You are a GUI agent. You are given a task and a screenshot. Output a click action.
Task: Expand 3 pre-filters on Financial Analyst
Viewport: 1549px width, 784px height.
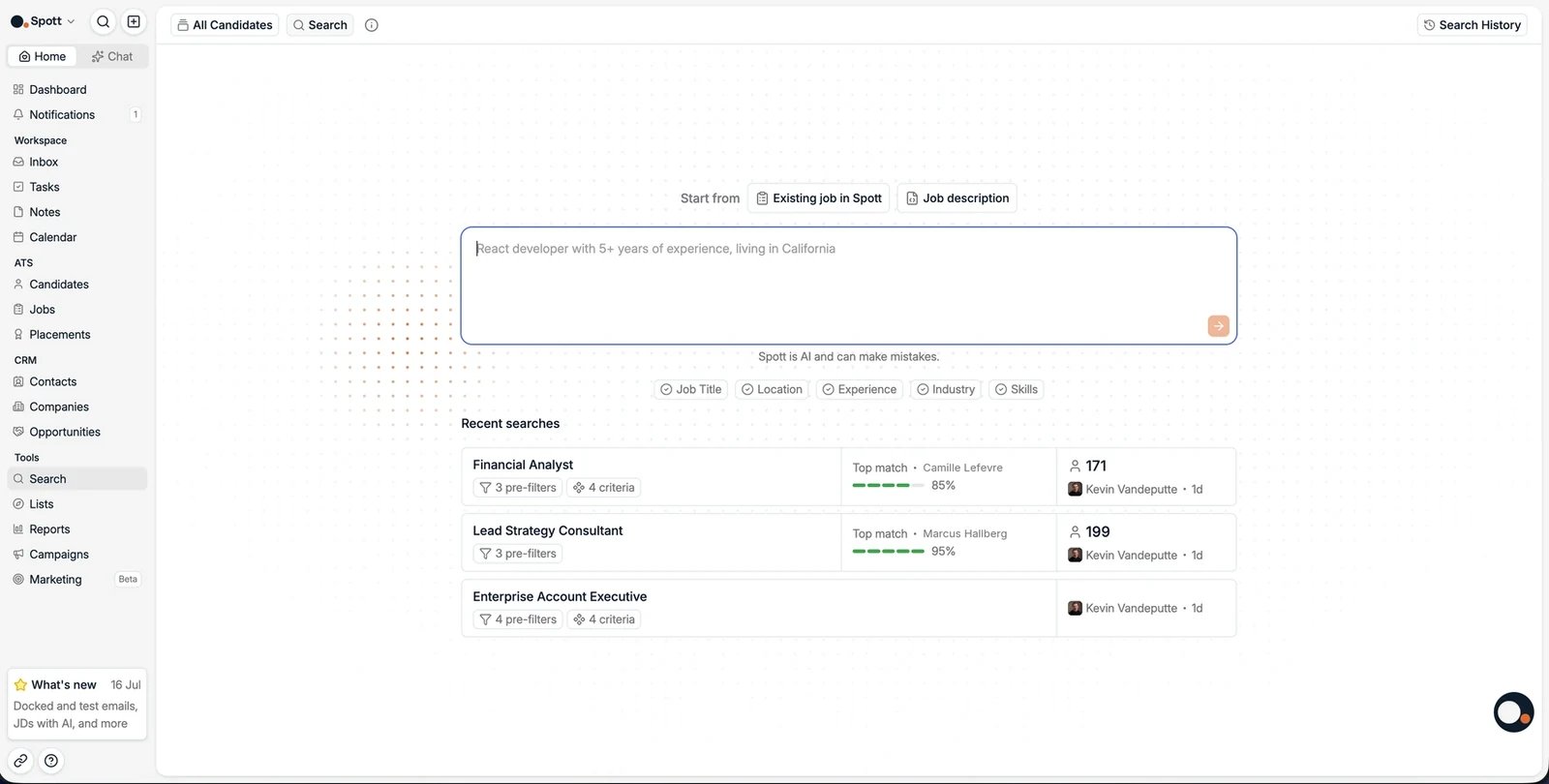(x=518, y=488)
